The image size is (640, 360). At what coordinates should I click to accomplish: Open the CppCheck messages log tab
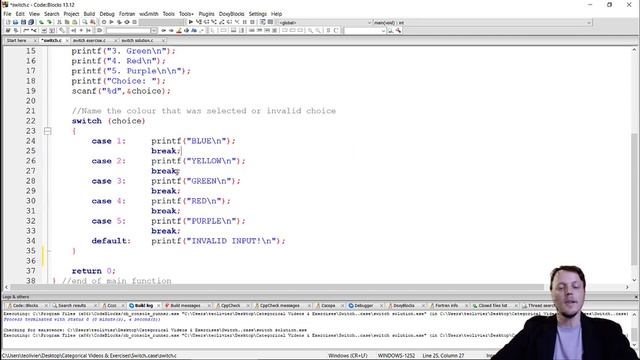280,305
